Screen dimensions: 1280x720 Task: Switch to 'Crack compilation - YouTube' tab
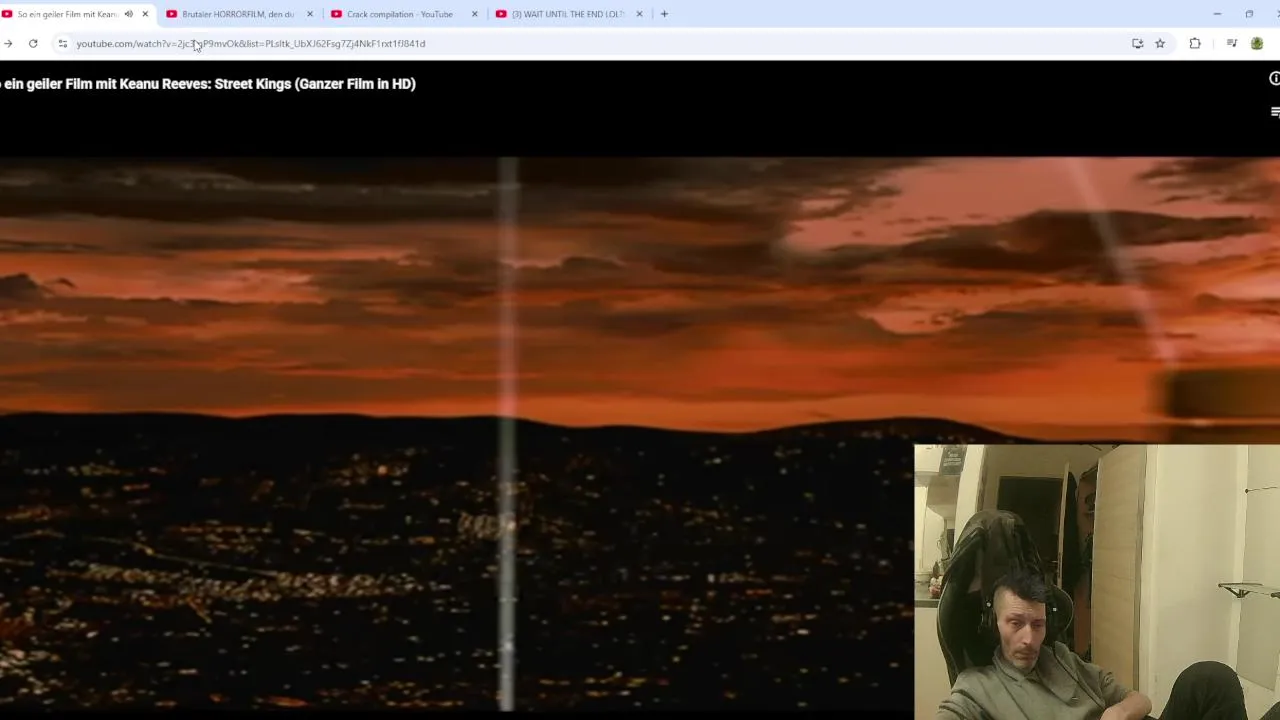[x=400, y=14]
